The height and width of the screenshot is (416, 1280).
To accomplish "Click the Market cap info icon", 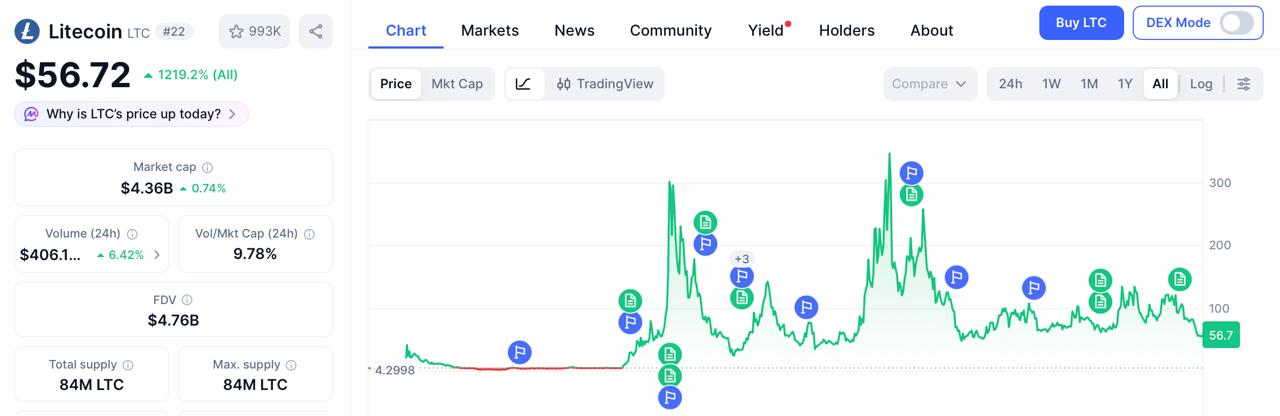I will coord(208,168).
